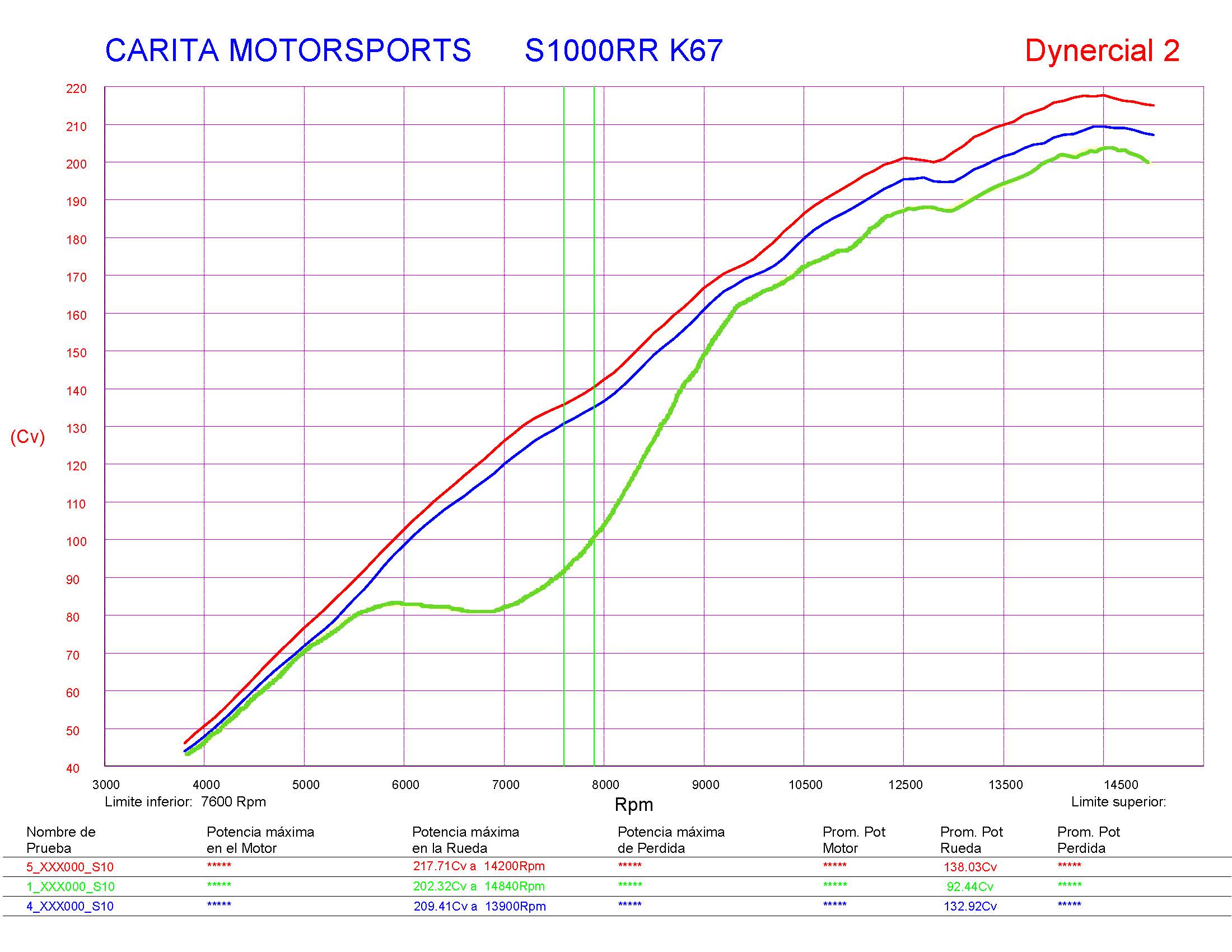Select test name 1_XXX000_S10
The width and height of the screenshot is (1232, 952).
(x=71, y=886)
